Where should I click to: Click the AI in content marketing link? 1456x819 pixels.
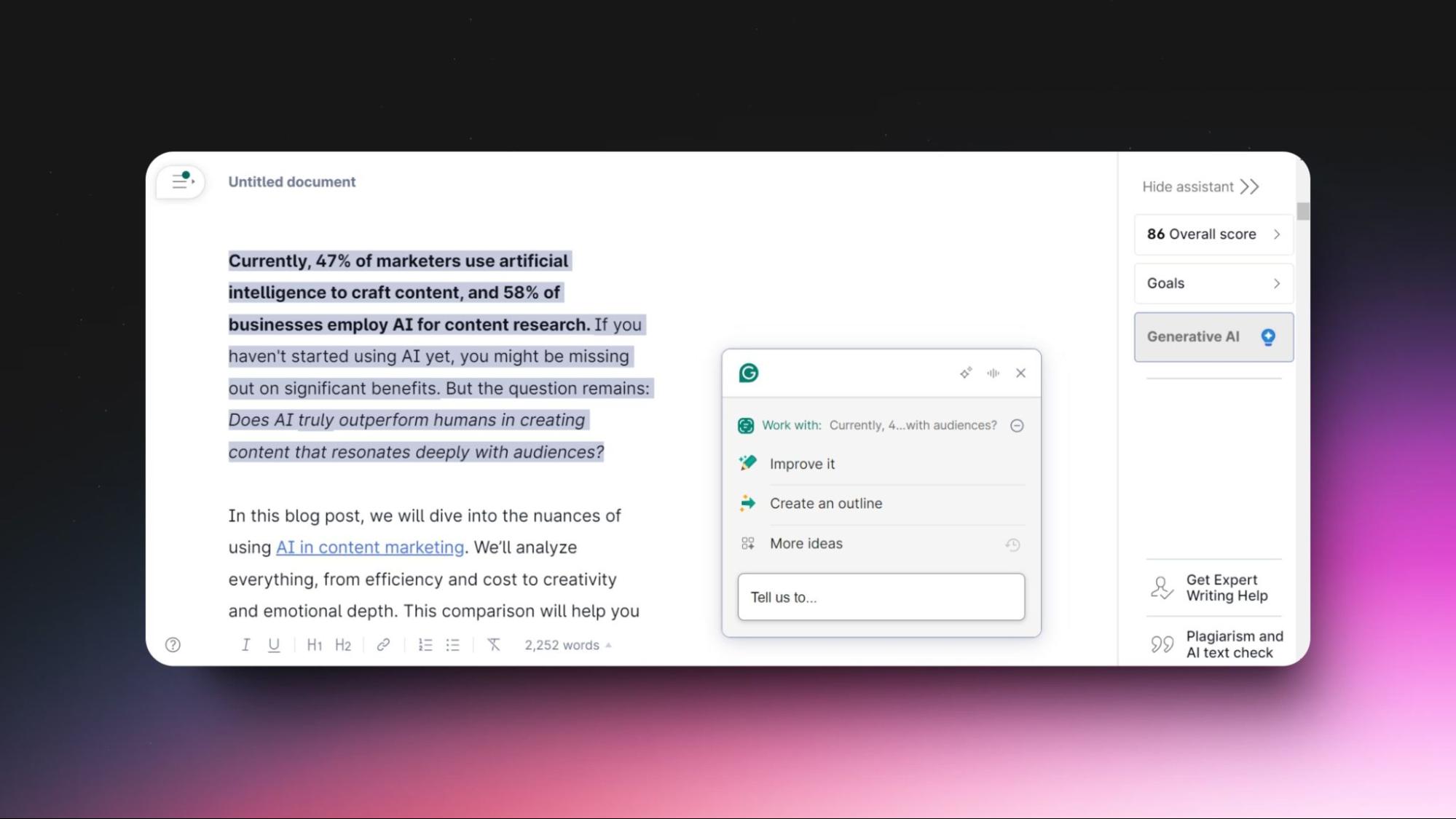coord(369,547)
